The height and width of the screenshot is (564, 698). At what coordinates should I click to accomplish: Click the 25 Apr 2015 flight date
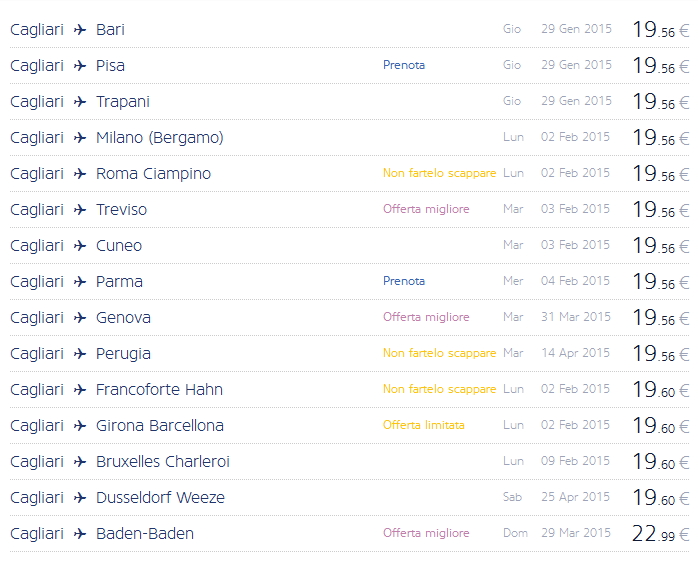click(576, 497)
